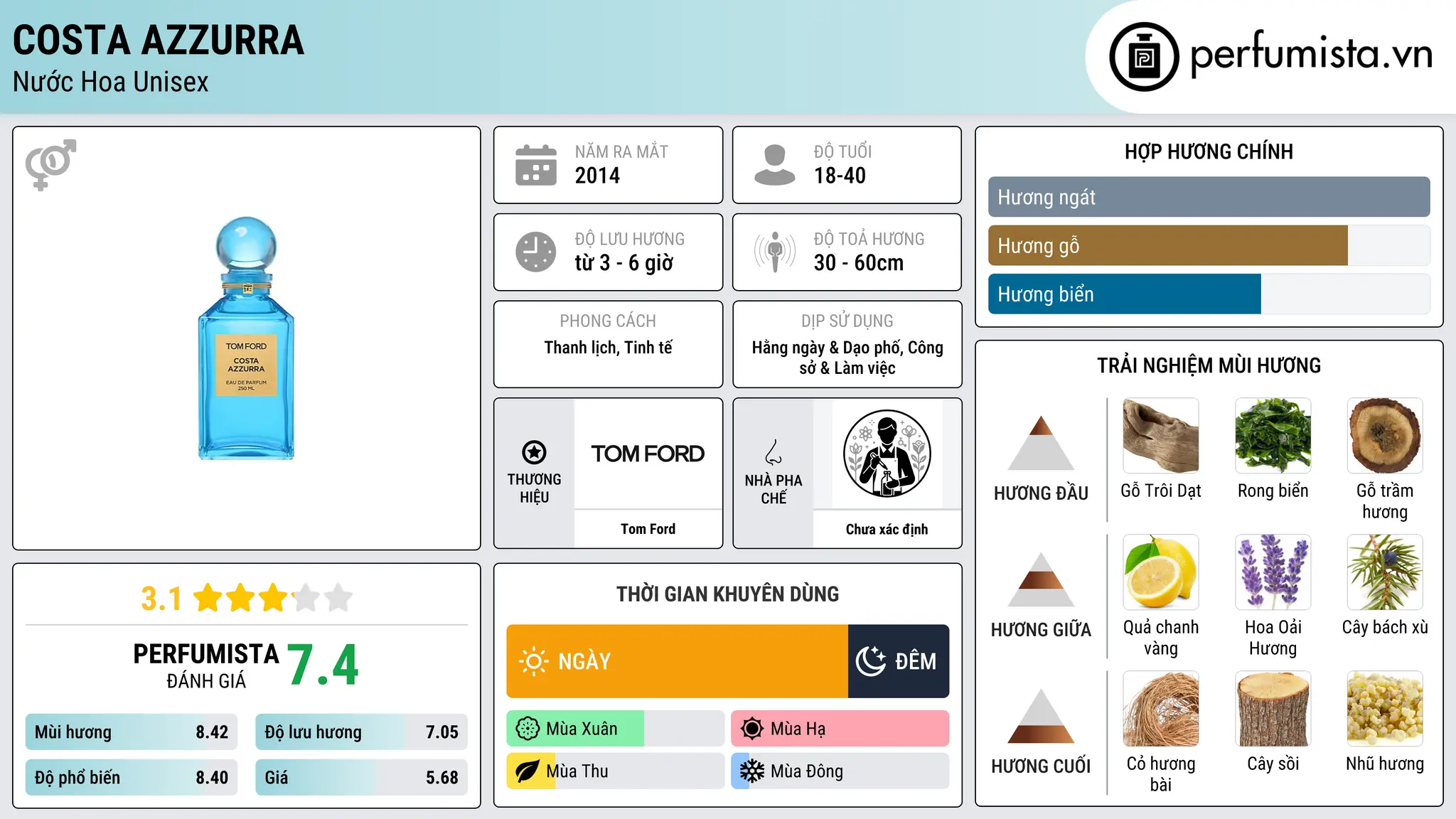Click the star badge icon above Thương hiệu

coord(534,452)
